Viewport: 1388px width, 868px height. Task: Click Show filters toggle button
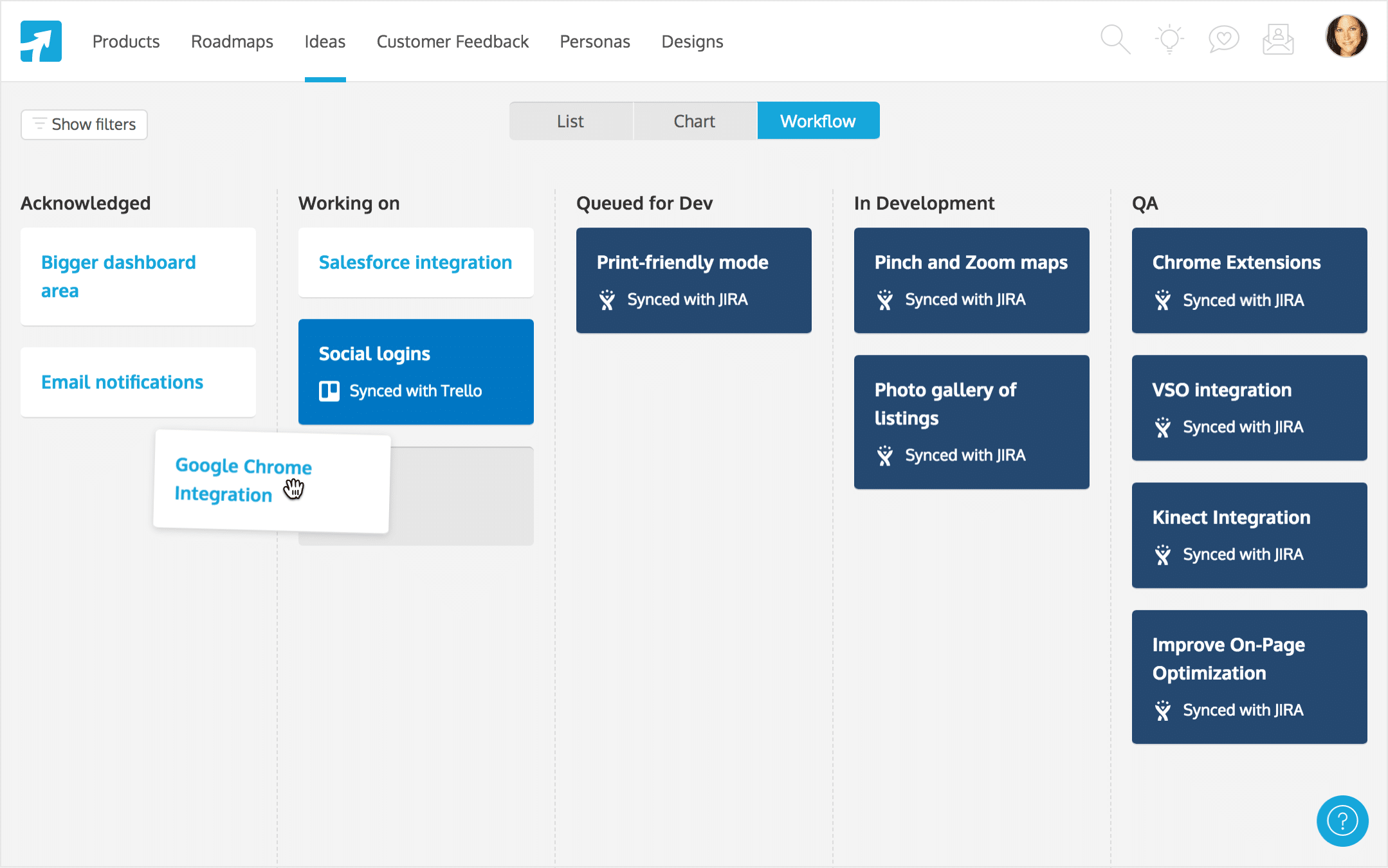point(83,124)
